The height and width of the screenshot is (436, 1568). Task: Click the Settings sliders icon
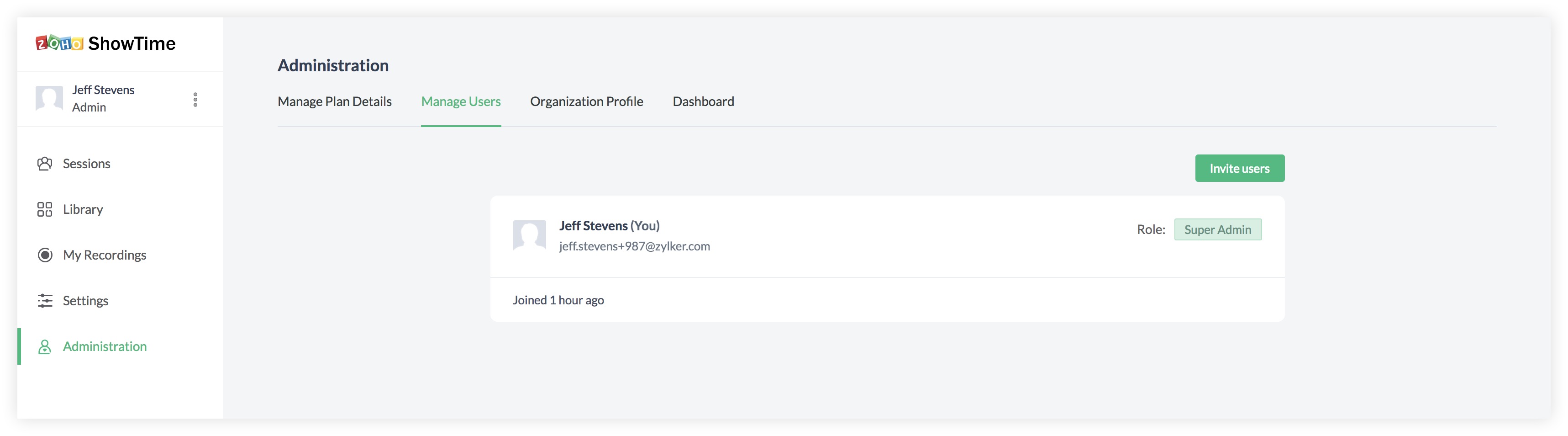44,301
